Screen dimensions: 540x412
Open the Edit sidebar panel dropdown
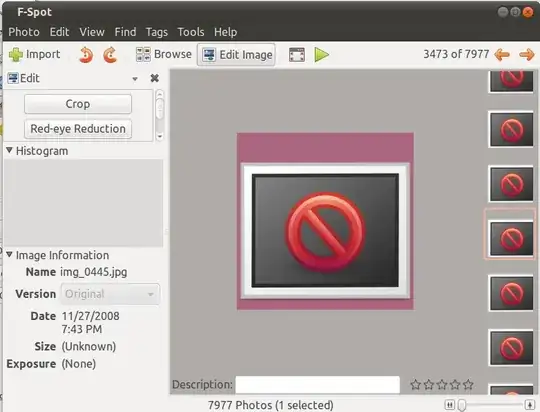tap(135, 79)
